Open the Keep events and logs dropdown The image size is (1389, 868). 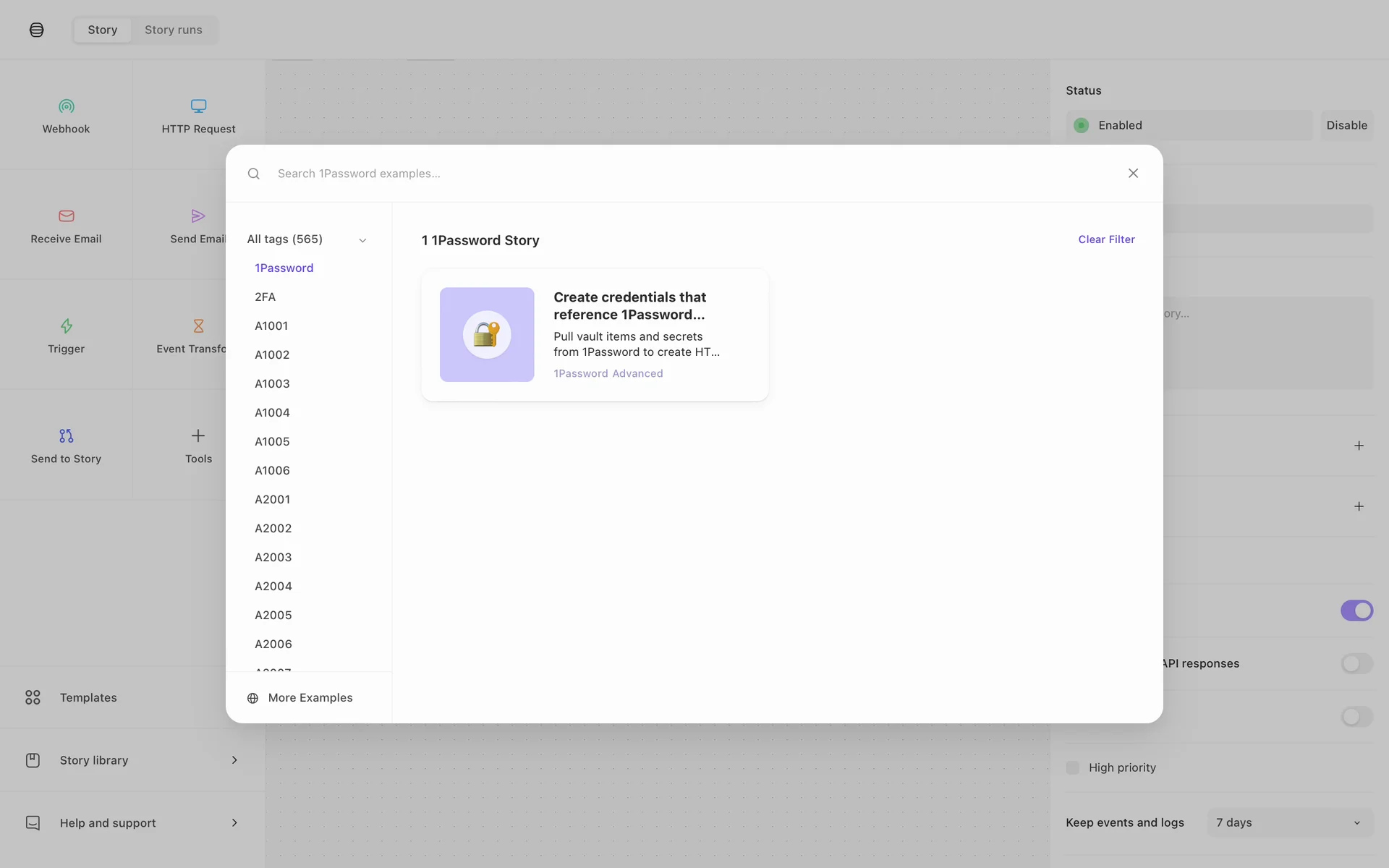pyautogui.click(x=1289, y=822)
